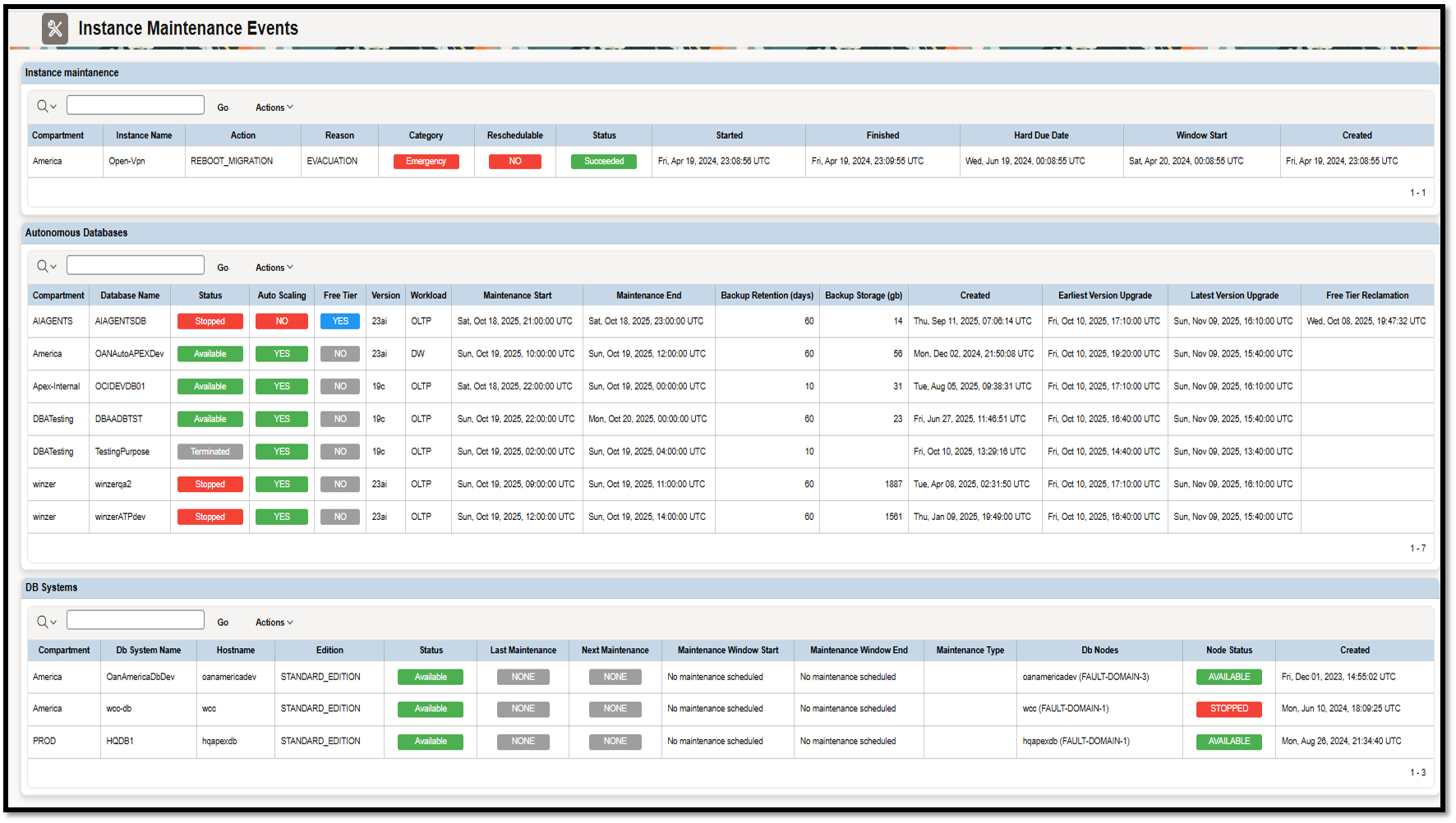1456x823 pixels.
Task: Click the wrench icon in the page header
Action: 54,29
